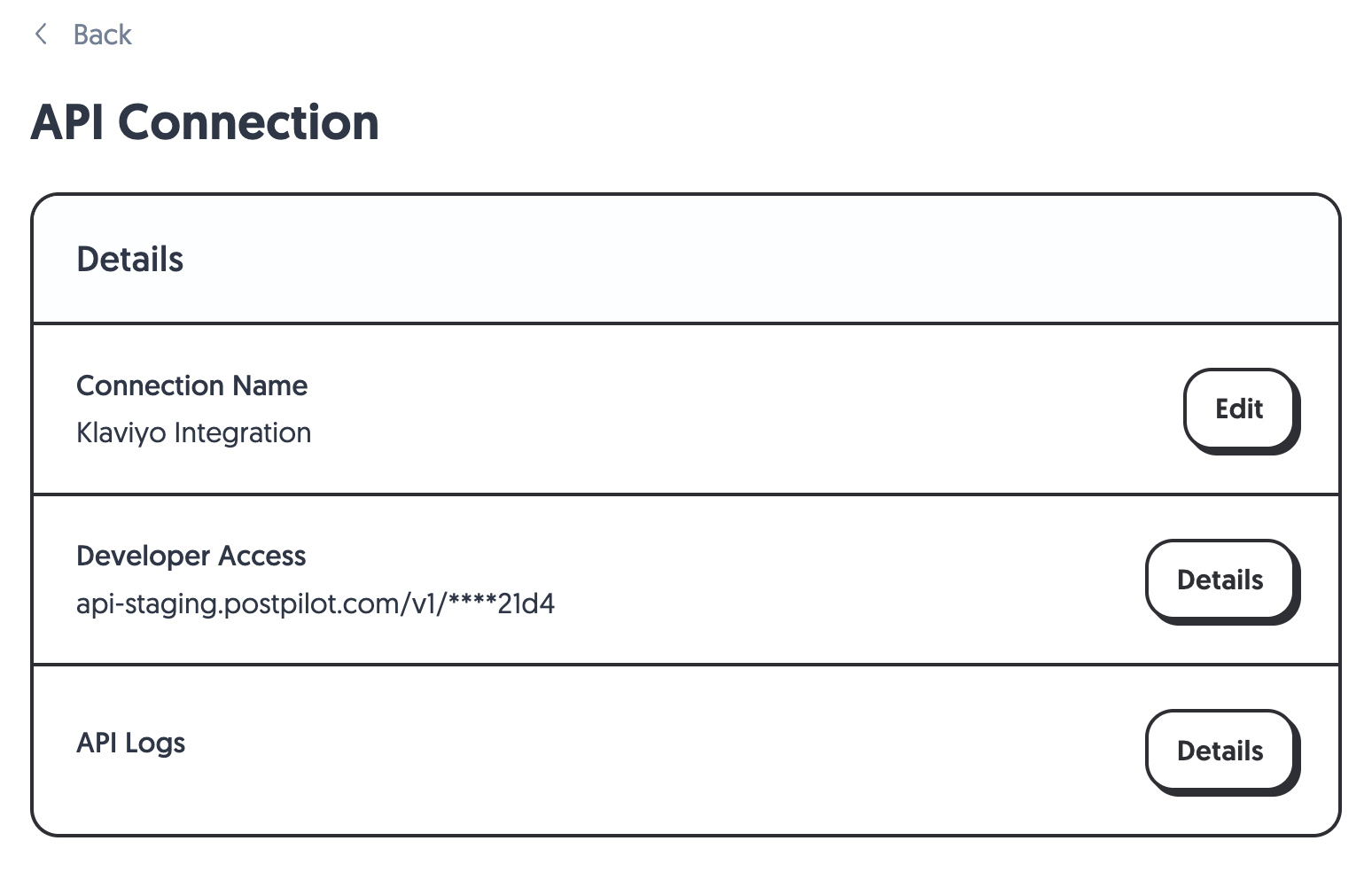Click the Connection Name label

click(x=191, y=385)
